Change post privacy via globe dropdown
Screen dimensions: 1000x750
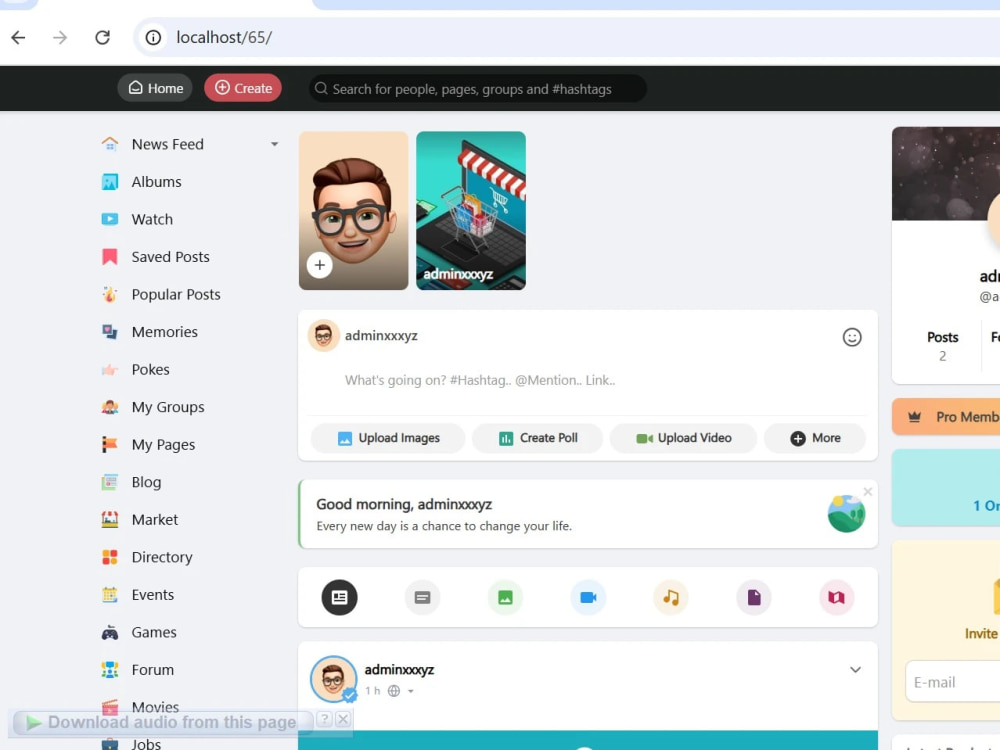(402, 691)
